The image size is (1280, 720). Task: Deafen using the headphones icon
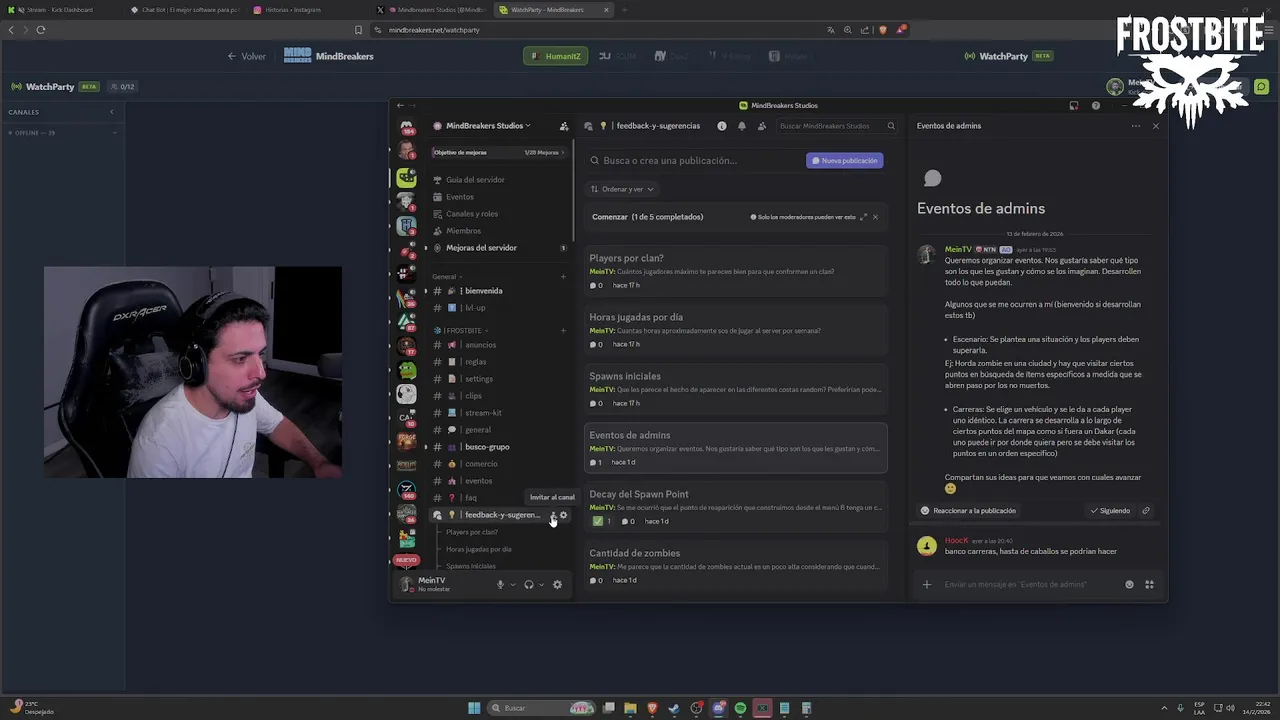tap(529, 585)
